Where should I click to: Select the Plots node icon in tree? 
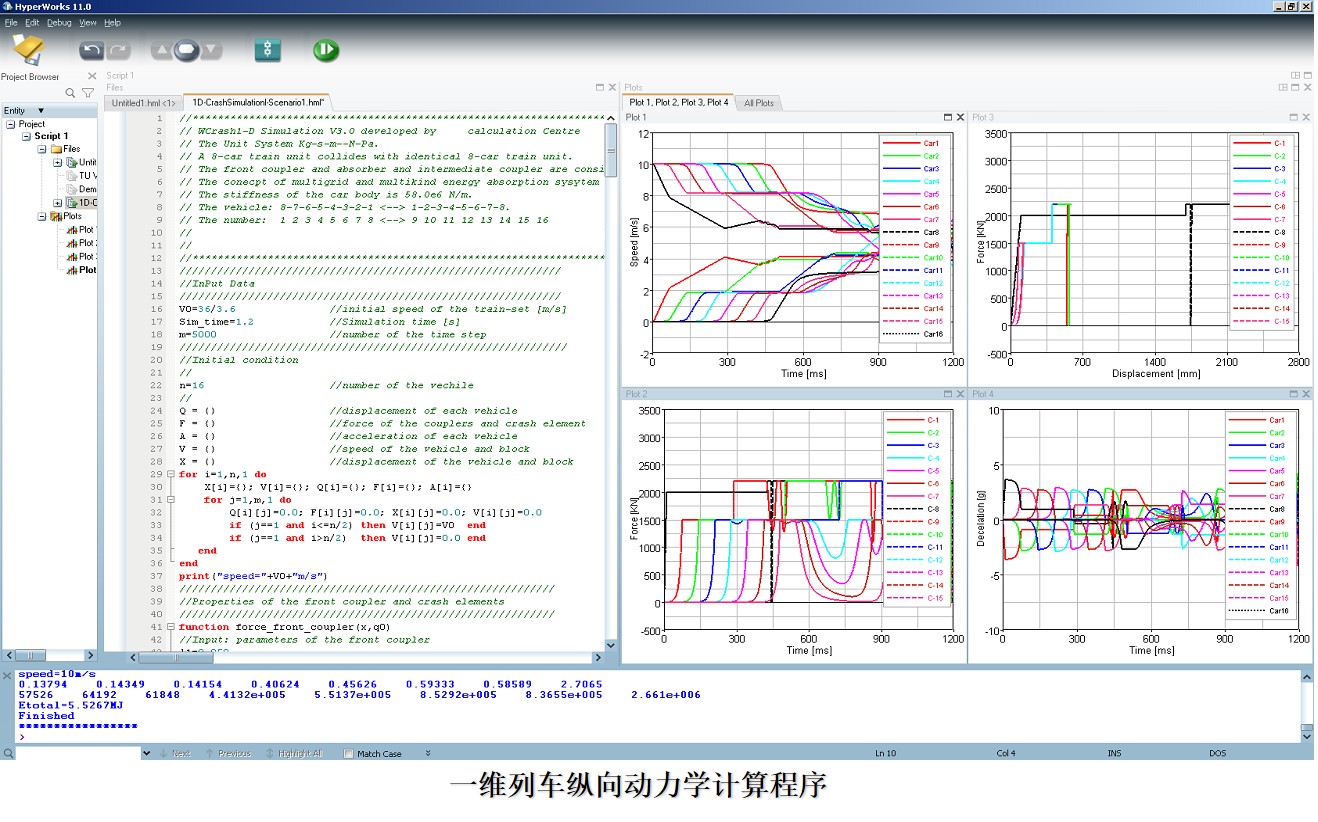tap(56, 216)
